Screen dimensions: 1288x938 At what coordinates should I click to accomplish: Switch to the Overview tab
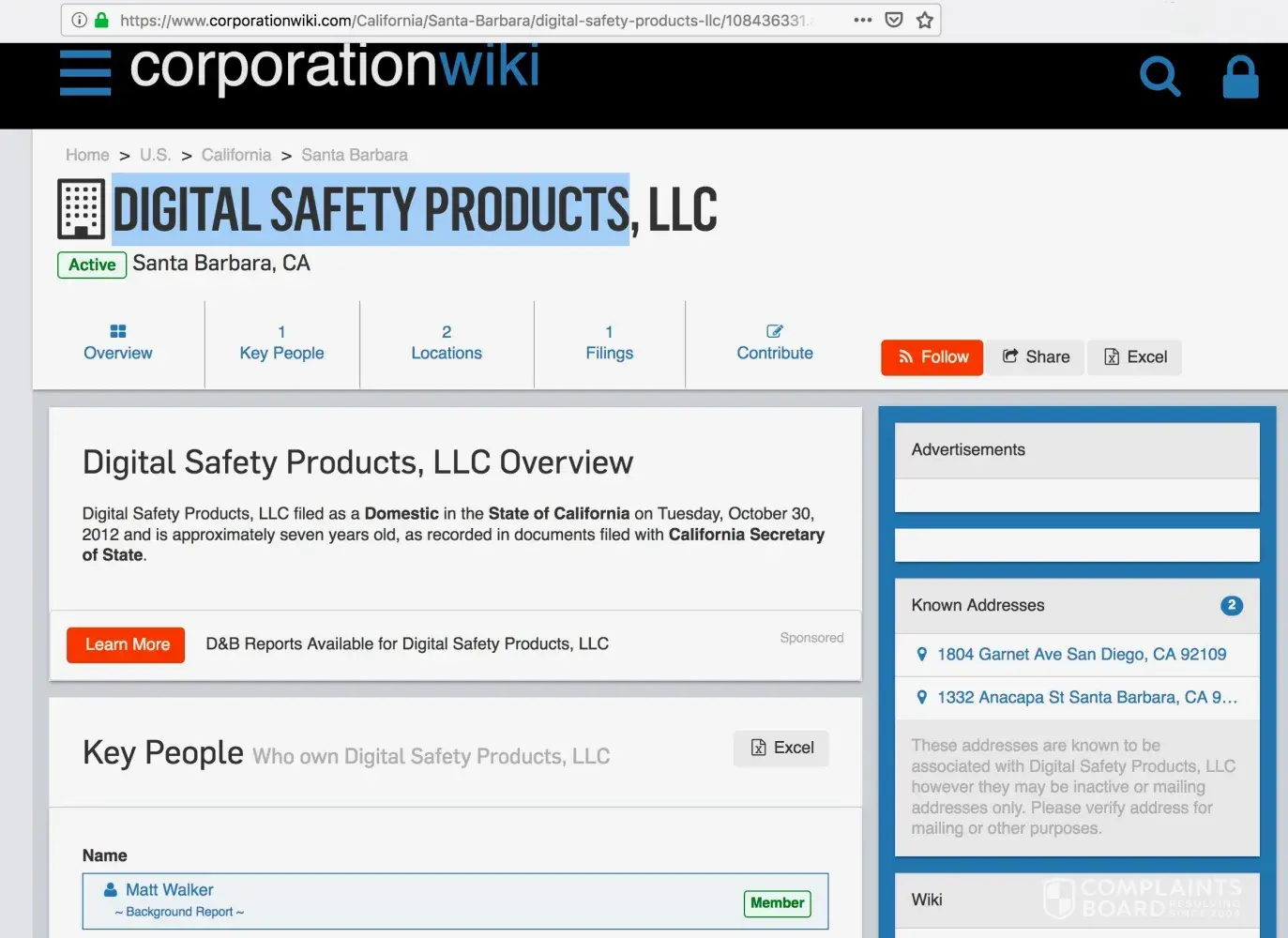coord(118,343)
